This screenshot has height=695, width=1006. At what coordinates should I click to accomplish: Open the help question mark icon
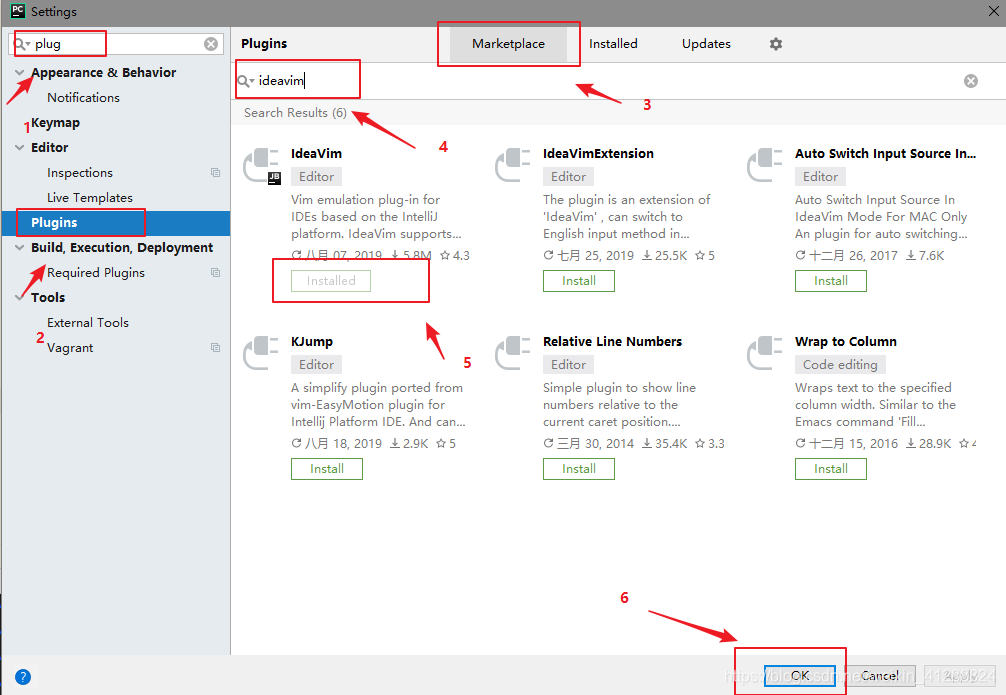pyautogui.click(x=22, y=676)
